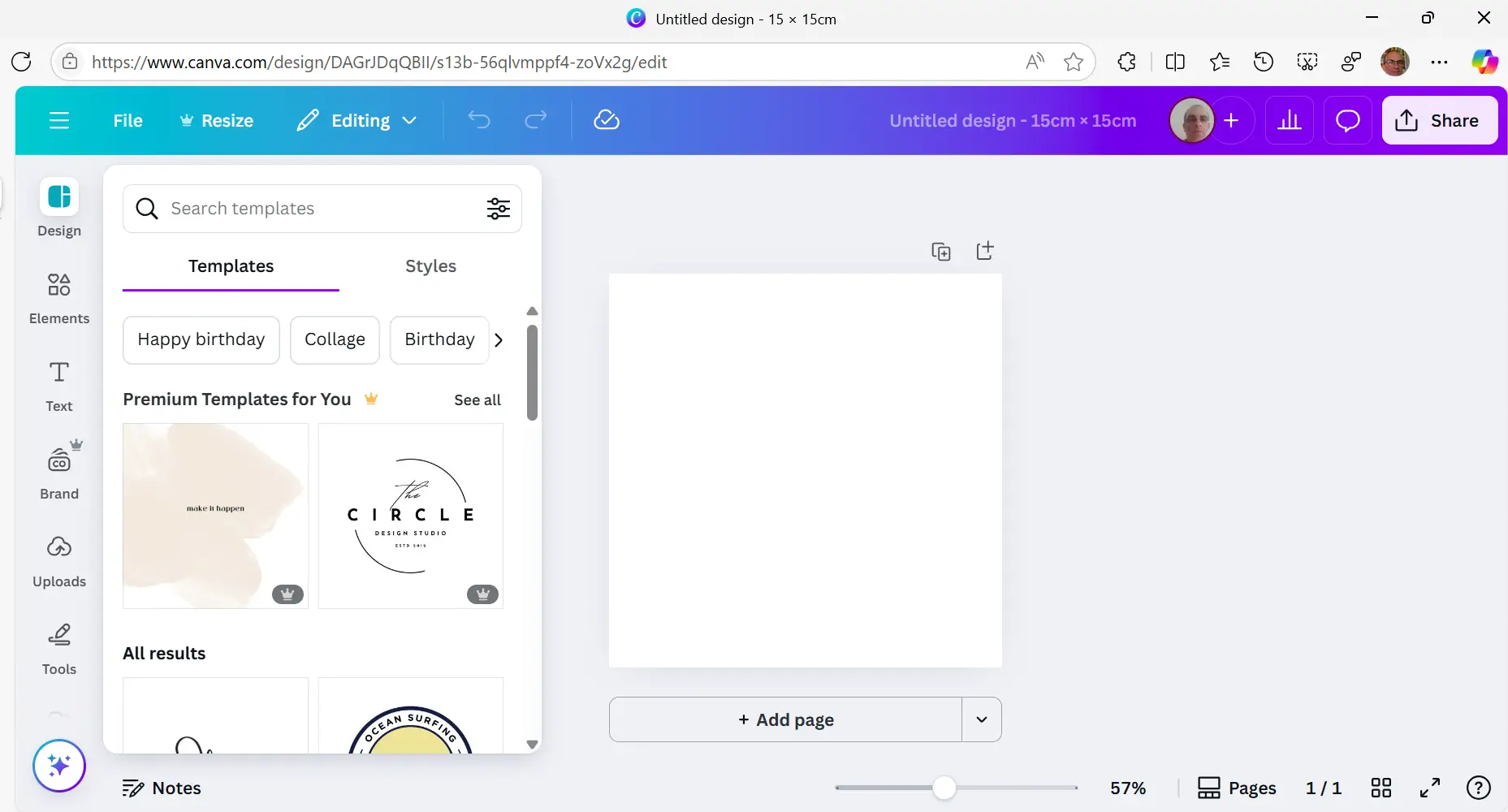The width and height of the screenshot is (1508, 812).
Task: Open the Help question mark
Action: coord(1479,788)
